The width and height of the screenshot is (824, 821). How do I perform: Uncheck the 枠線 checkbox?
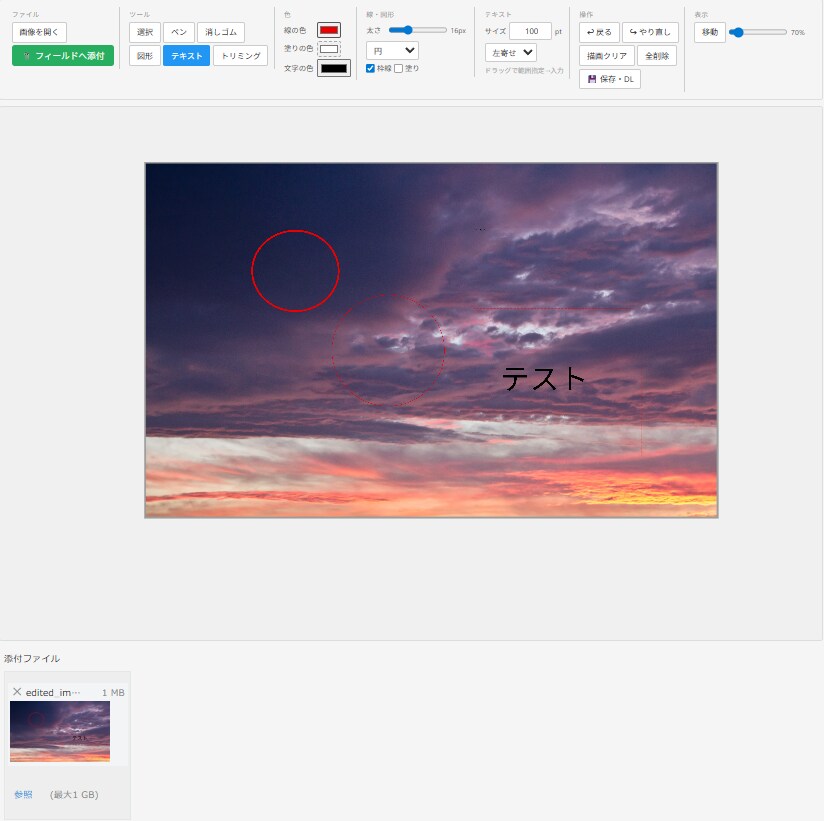point(370,68)
